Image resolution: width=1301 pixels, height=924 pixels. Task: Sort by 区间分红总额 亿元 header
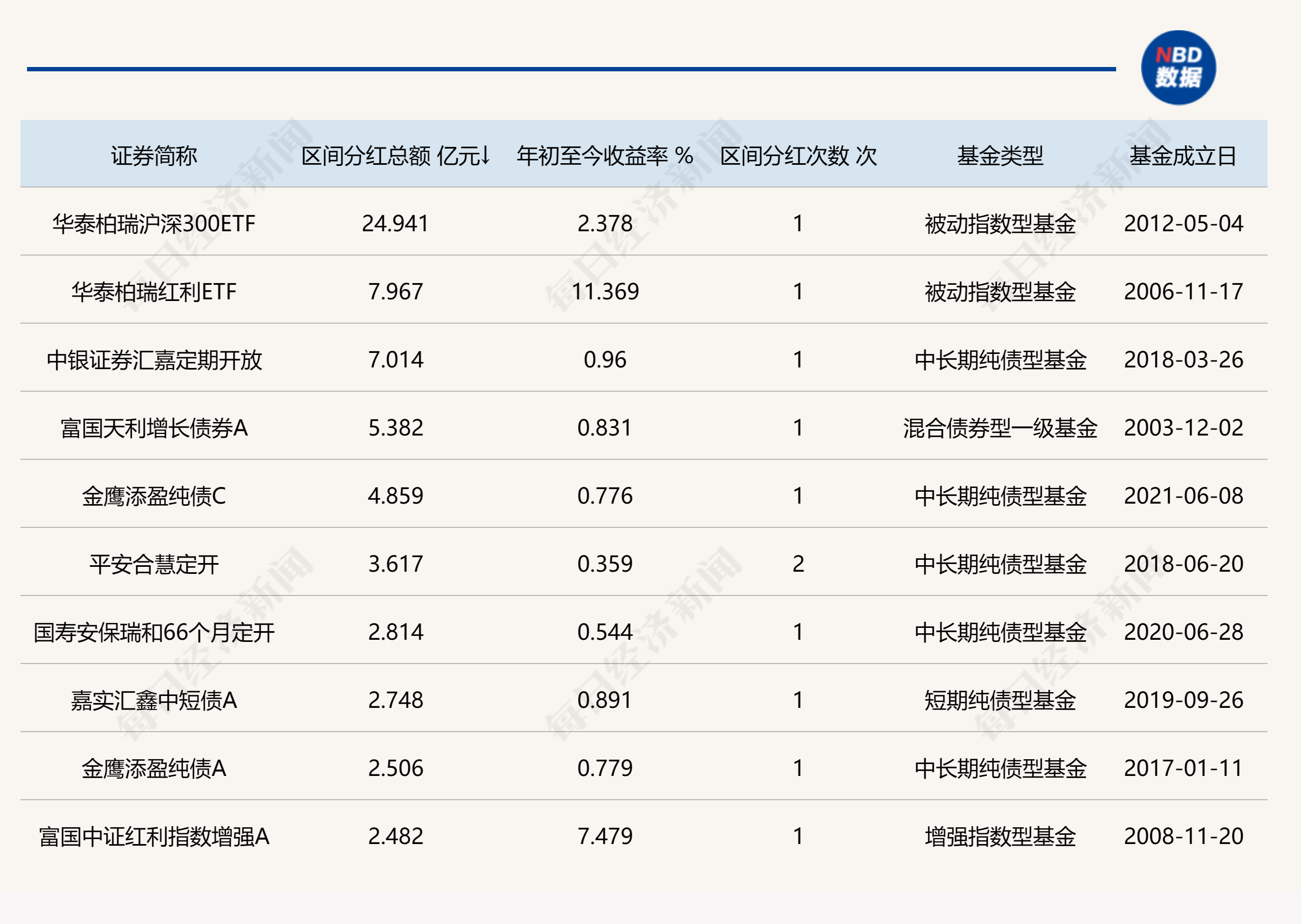coord(395,156)
